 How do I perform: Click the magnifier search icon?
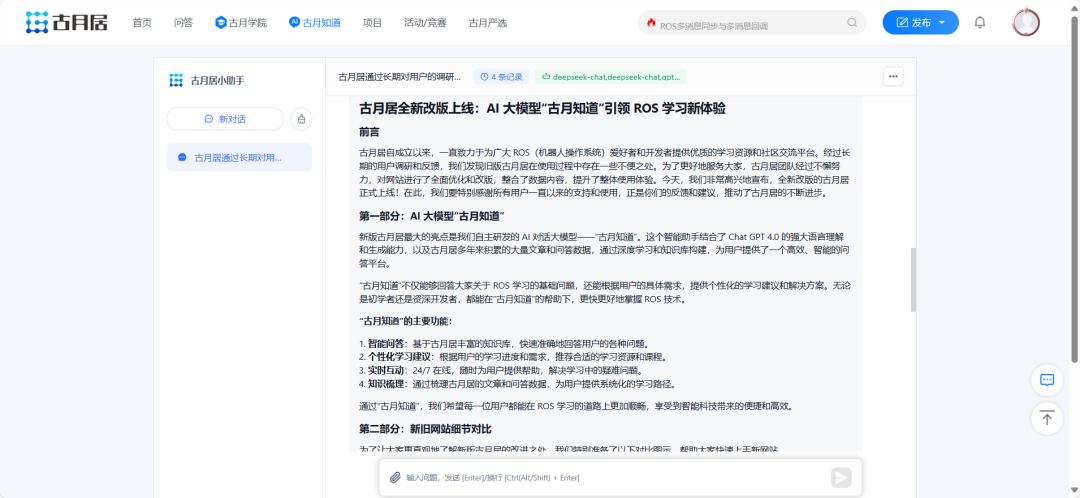pyautogui.click(x=852, y=23)
